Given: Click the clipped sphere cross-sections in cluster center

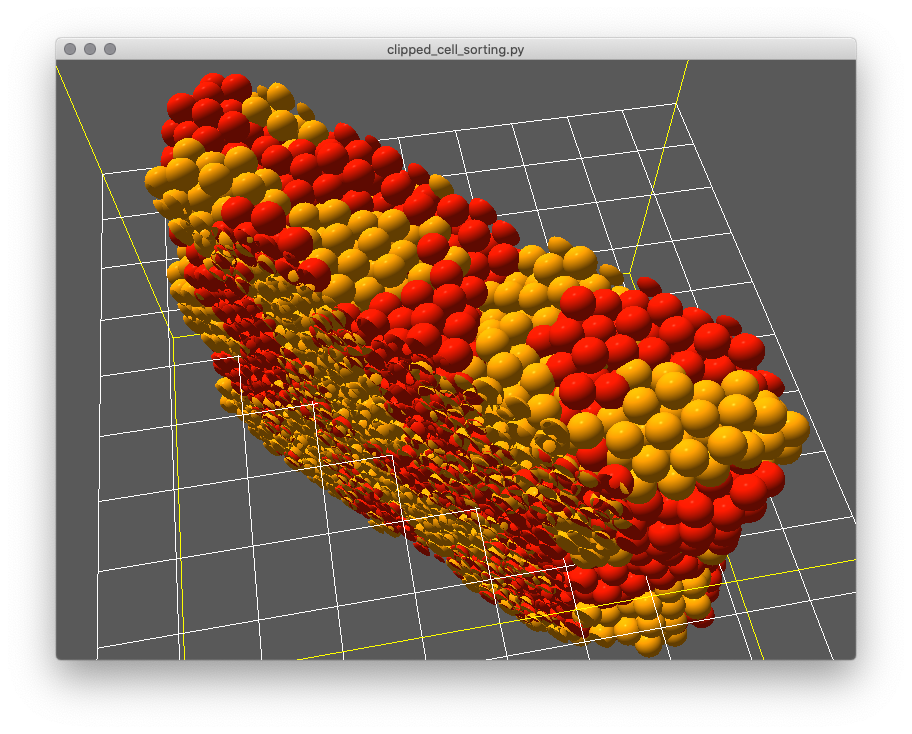Looking at the screenshot, I should point(400,420).
